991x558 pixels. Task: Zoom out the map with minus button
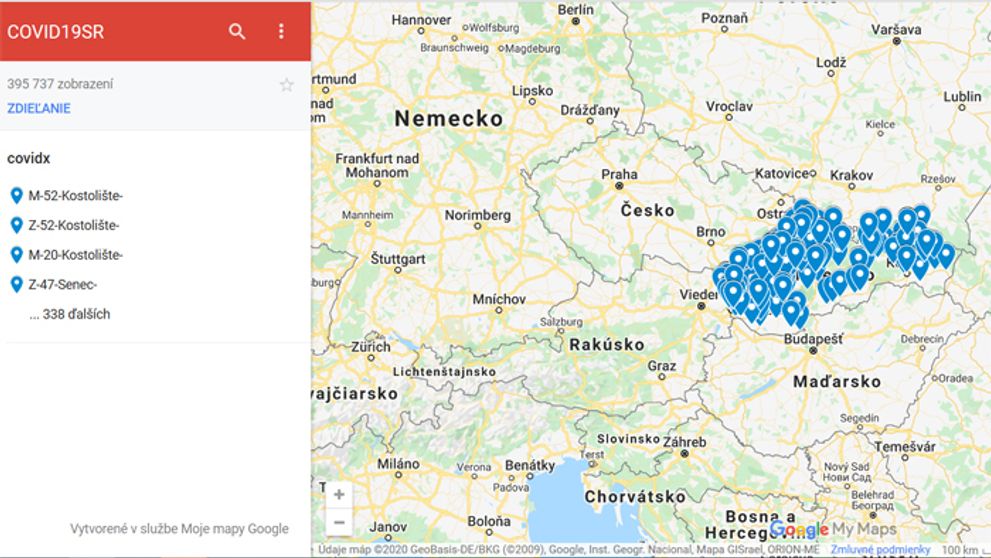click(339, 523)
